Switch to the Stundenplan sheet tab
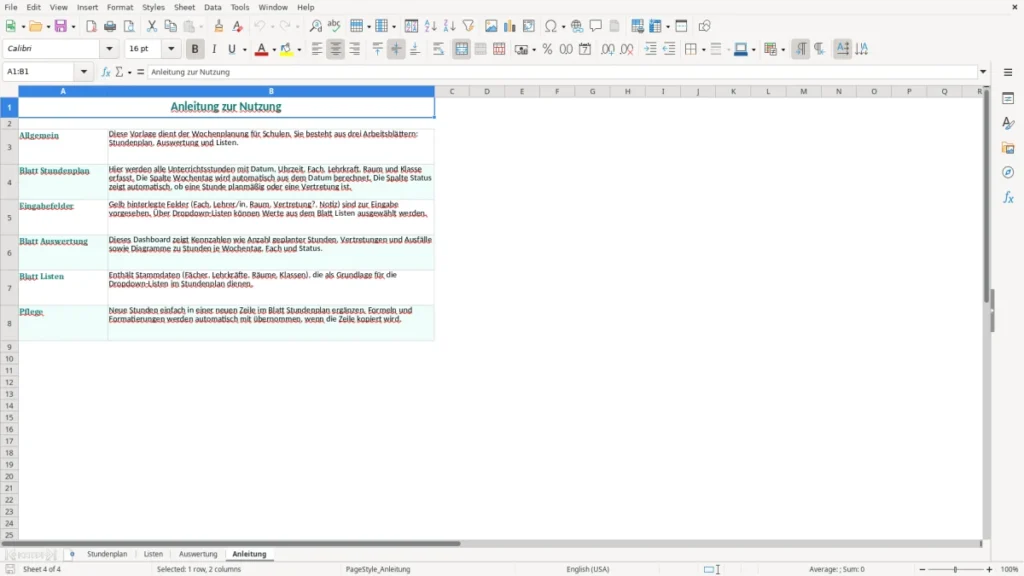This screenshot has width=1024, height=576. pyautogui.click(x=107, y=554)
